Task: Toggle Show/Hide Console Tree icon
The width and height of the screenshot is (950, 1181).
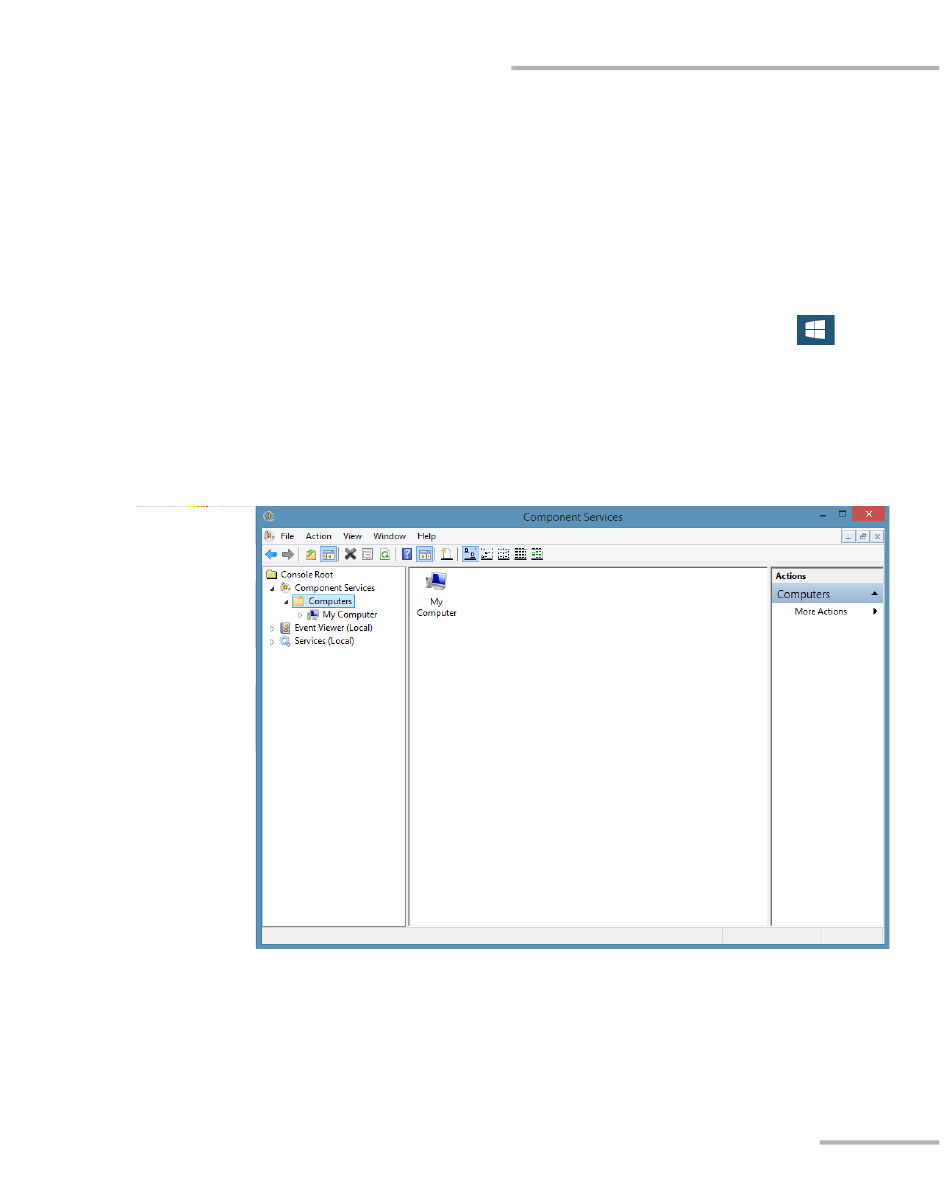Action: click(328, 554)
